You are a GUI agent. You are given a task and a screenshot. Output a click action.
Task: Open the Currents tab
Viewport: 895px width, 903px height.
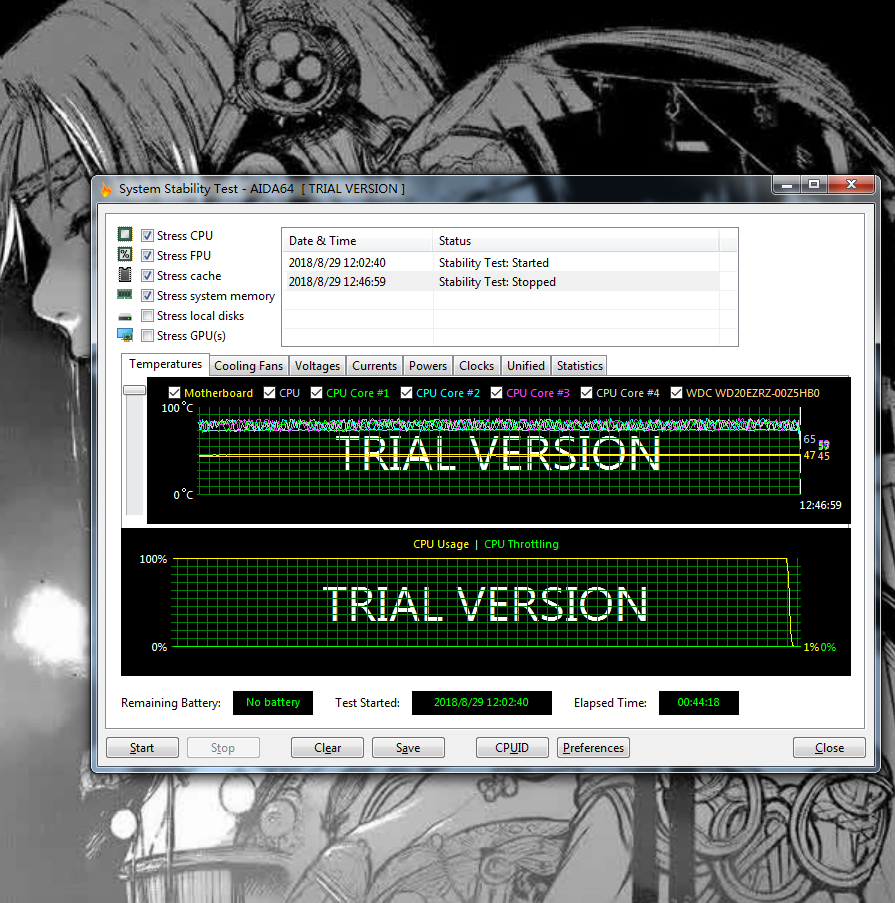point(374,366)
